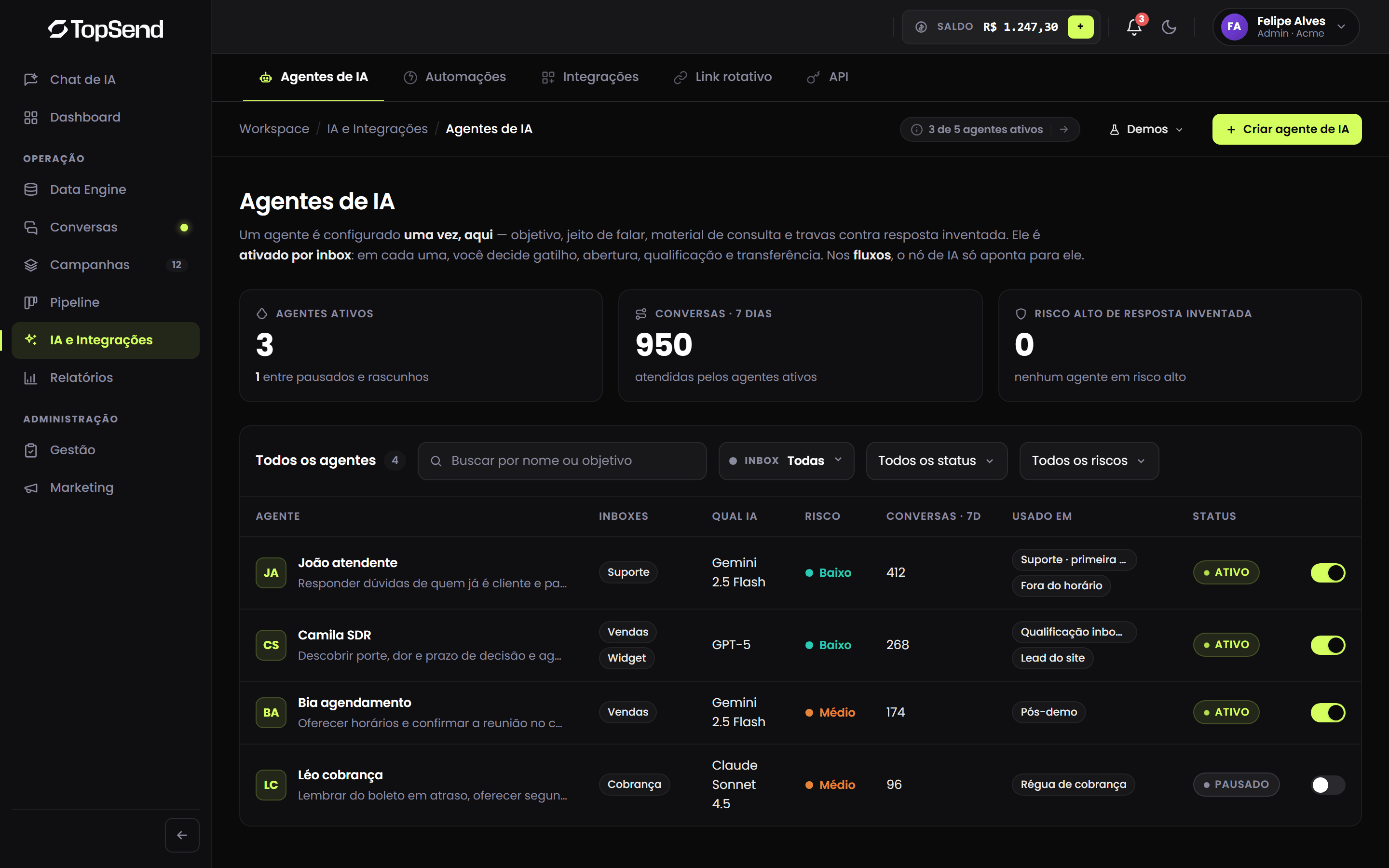Click the Régua de cobrança chip
1389x868 pixels.
pos(1073,785)
